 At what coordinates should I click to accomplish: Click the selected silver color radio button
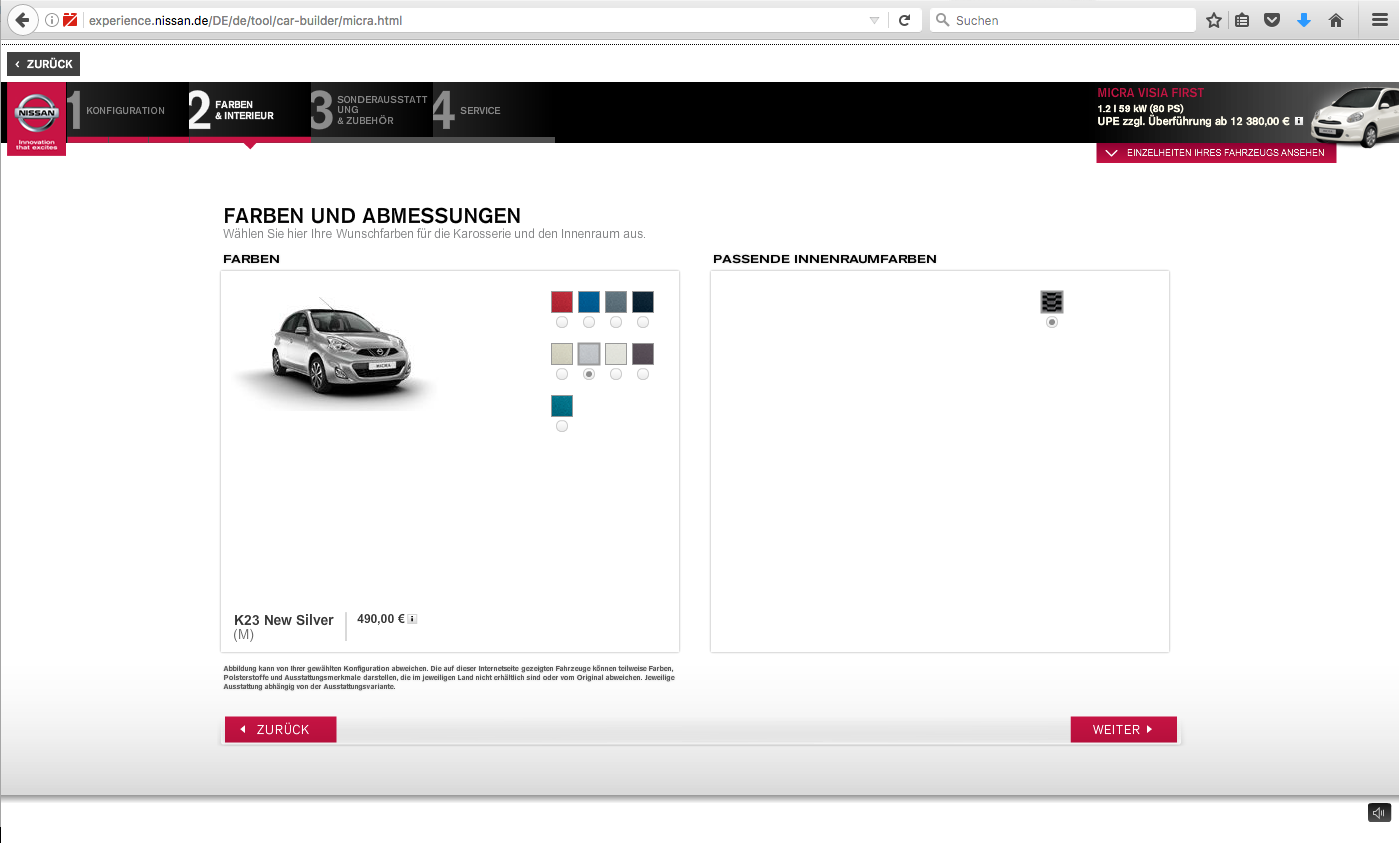tap(589, 374)
